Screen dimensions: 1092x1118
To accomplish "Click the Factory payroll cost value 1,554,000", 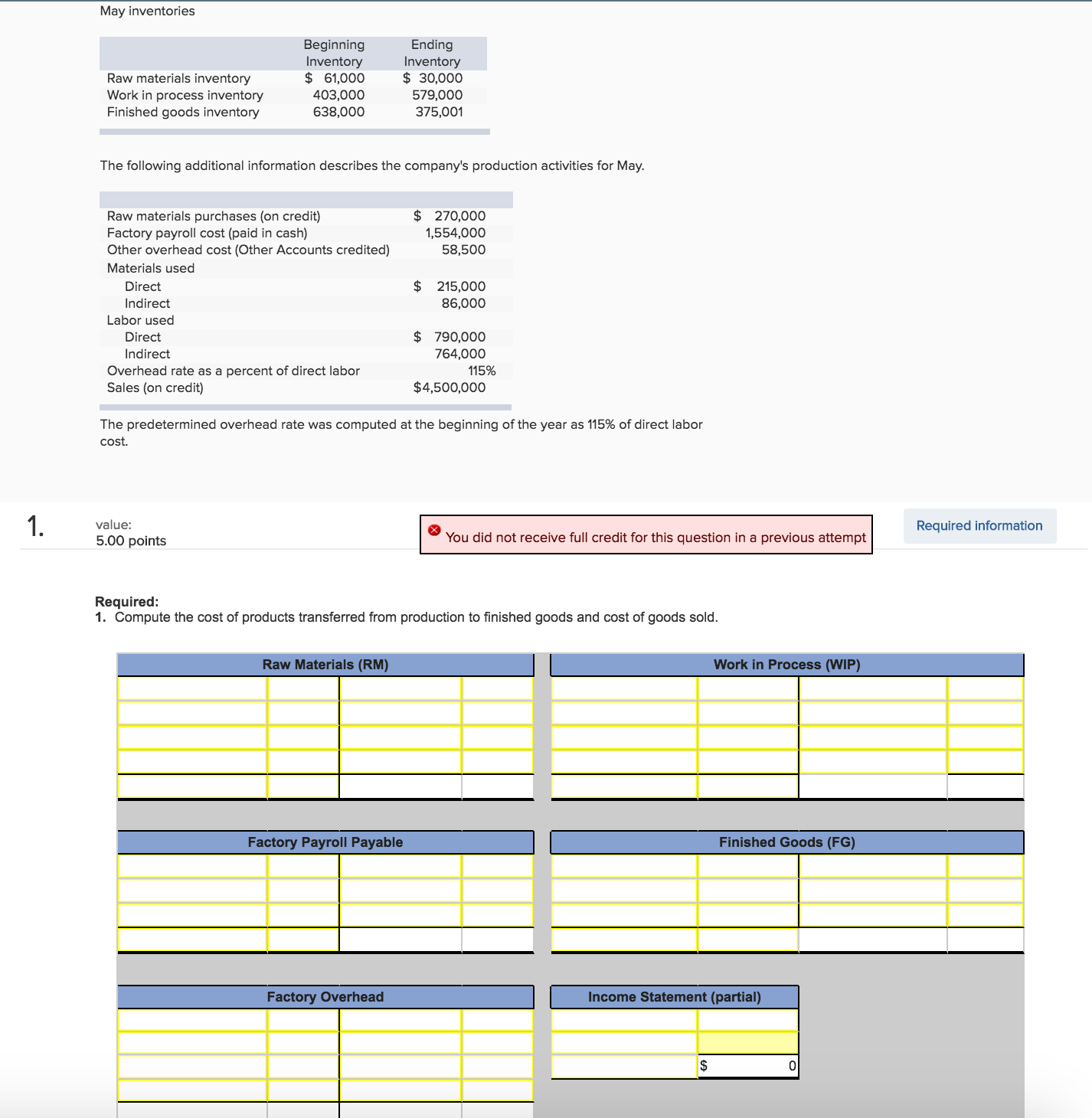I will [456, 233].
